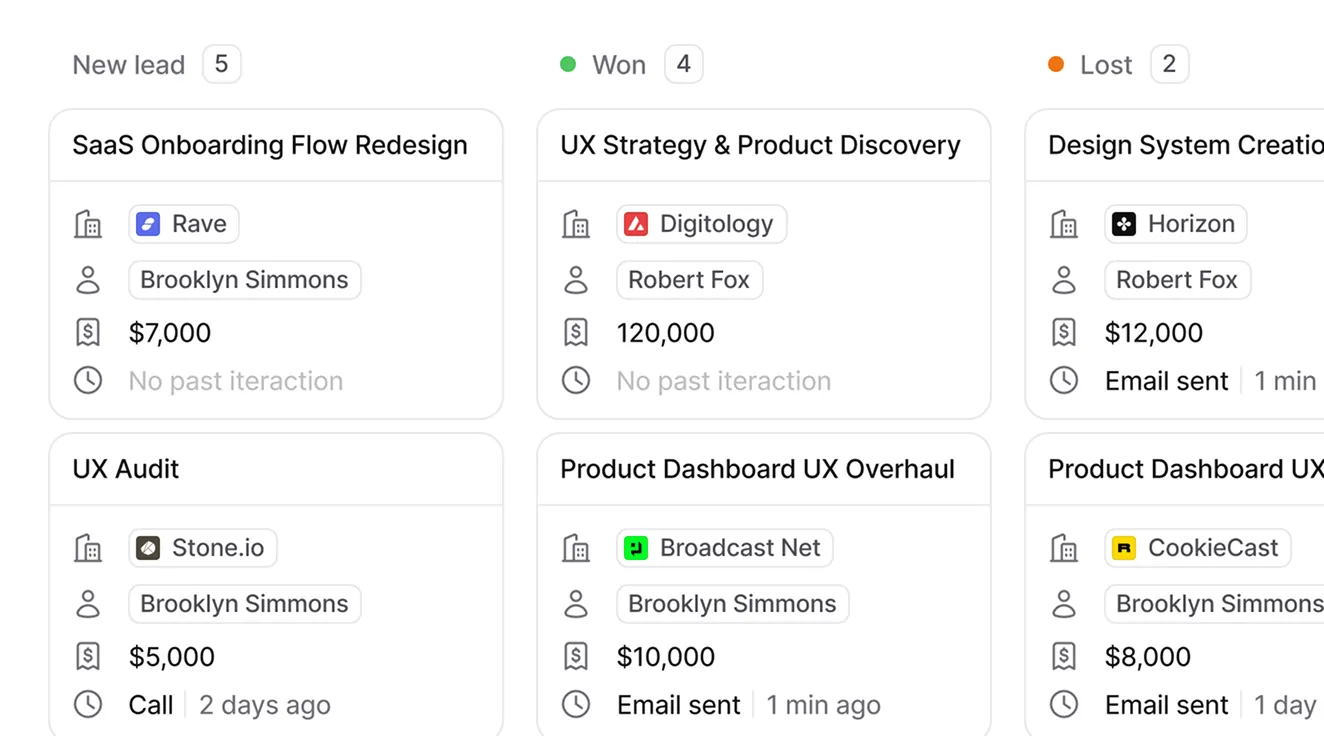The width and height of the screenshot is (1324, 736).
Task: Select Robert Fox chip on Design System Creation
Action: click(x=1177, y=280)
